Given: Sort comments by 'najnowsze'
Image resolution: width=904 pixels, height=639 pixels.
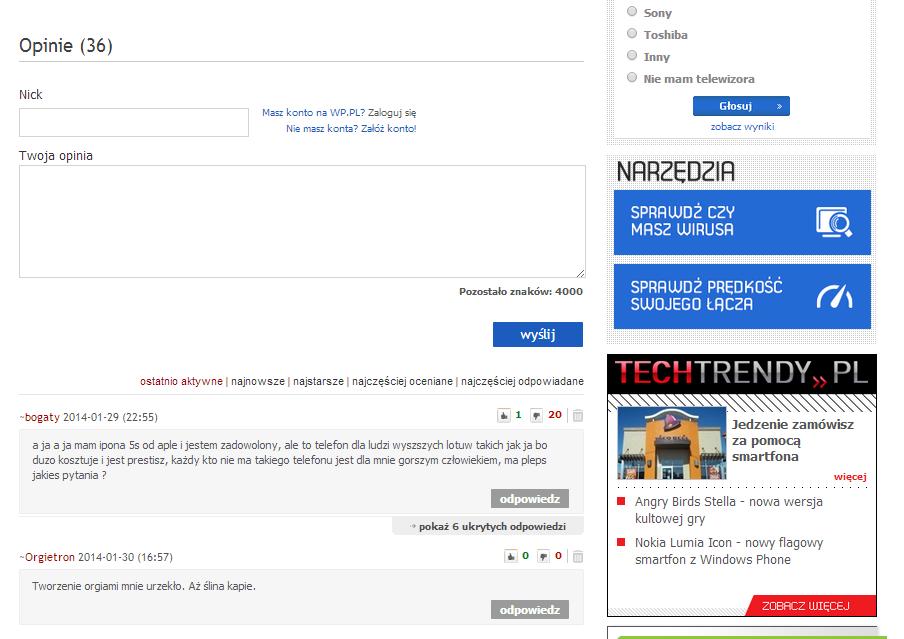Looking at the screenshot, I should coord(257,381).
